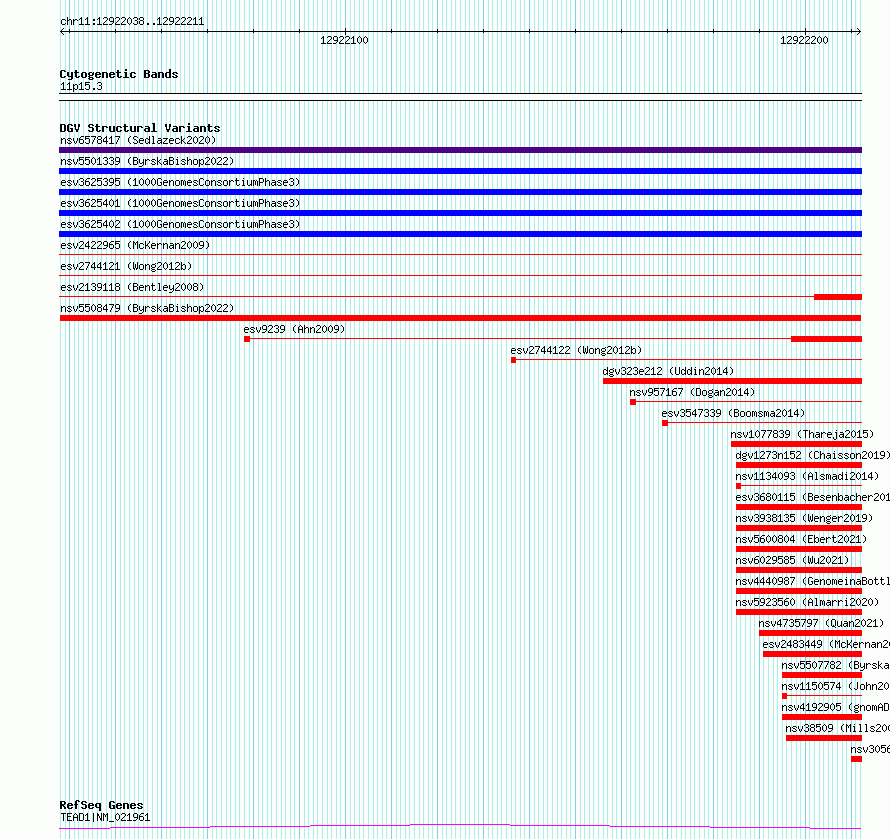Click the magenta TEAD1 gene line
The width and height of the screenshot is (890, 839).
coord(460,826)
